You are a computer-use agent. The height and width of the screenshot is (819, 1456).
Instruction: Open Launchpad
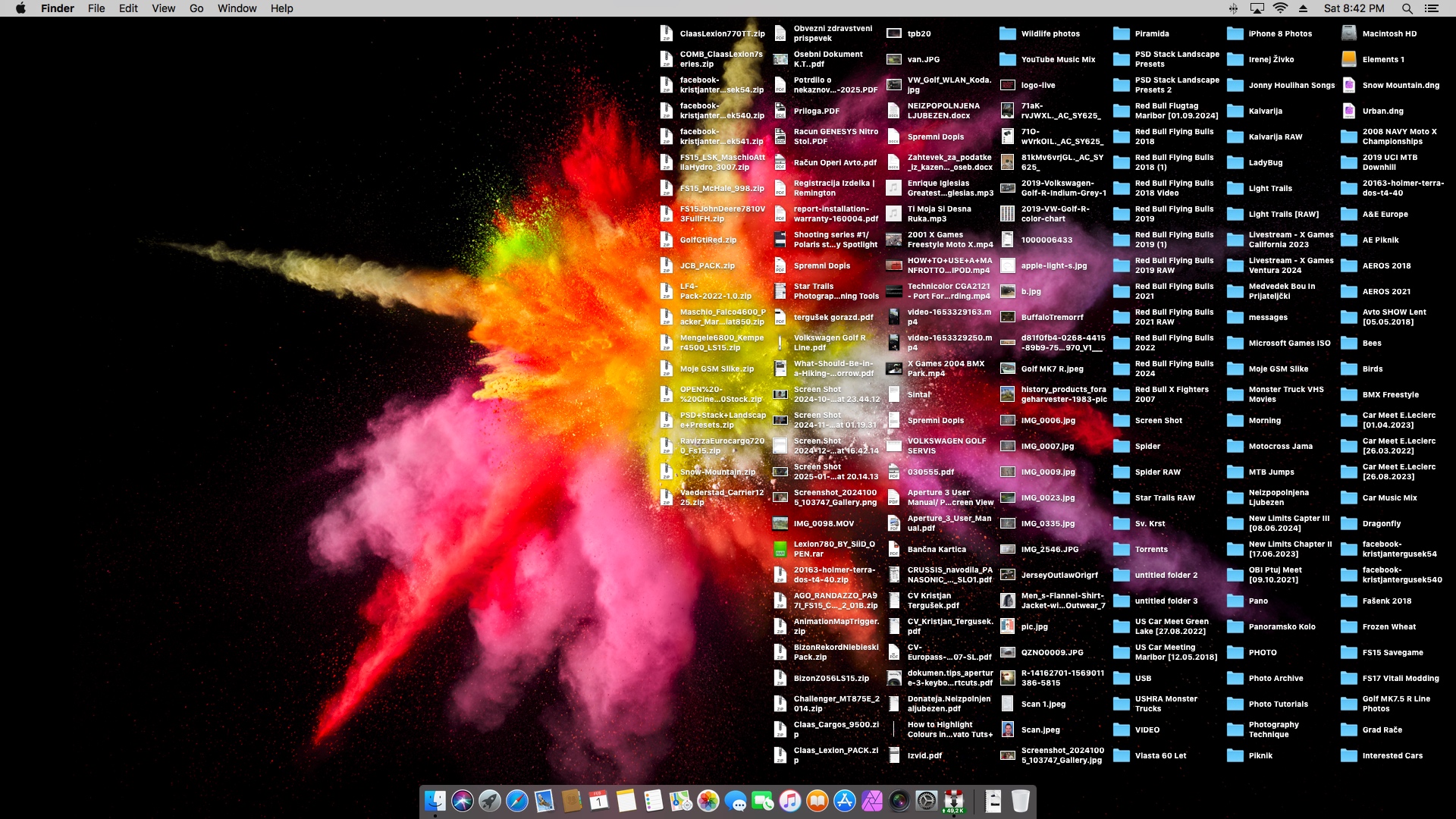(x=488, y=802)
